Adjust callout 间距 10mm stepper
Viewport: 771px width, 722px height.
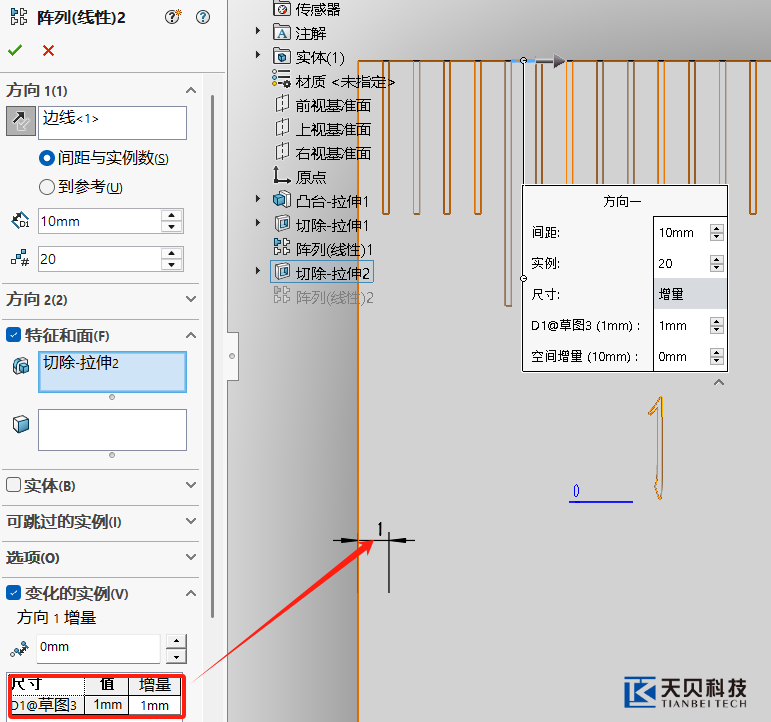click(716, 233)
